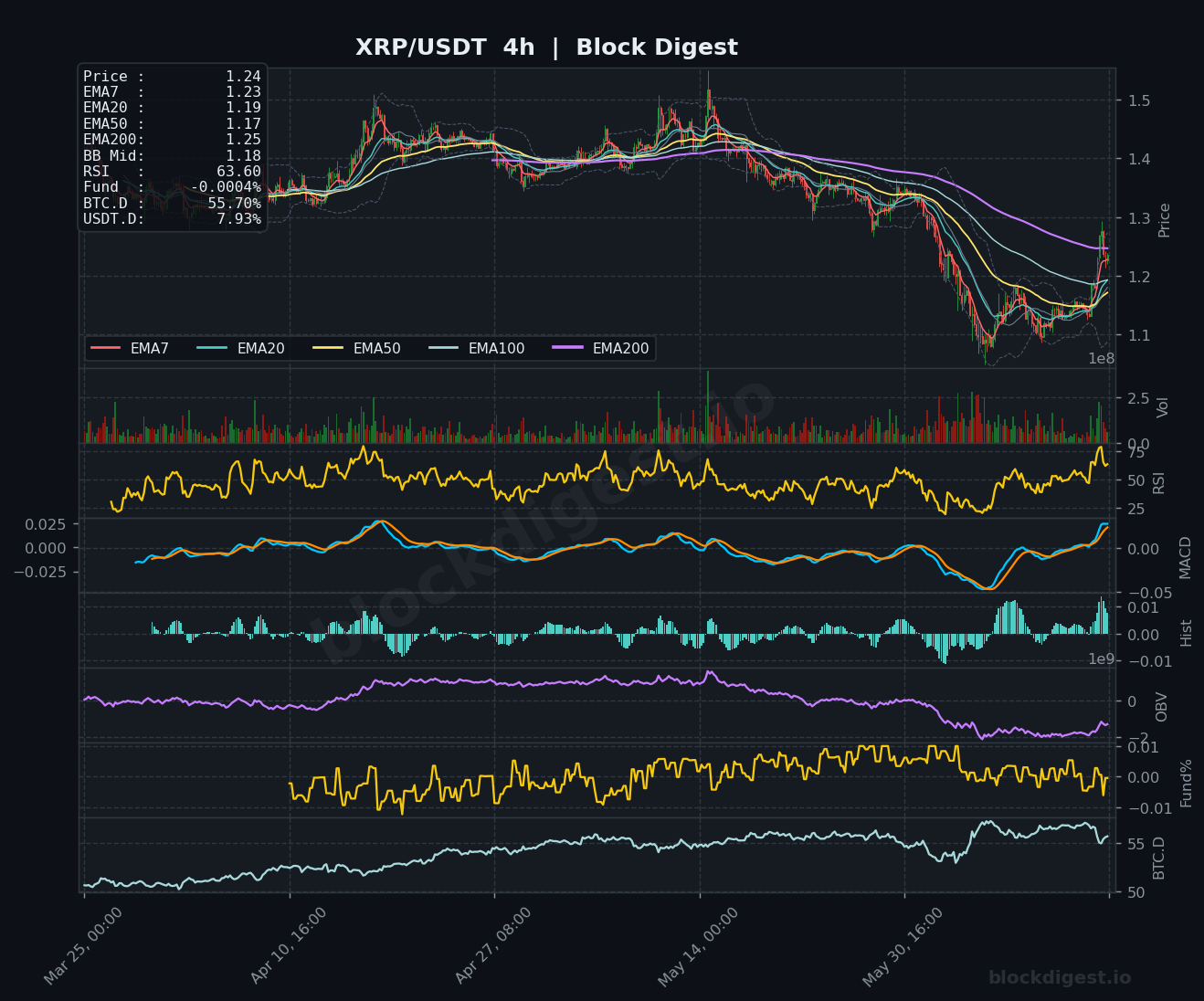Click the May 30, 16:00 date label
1204x1001 pixels.
click(x=903, y=946)
